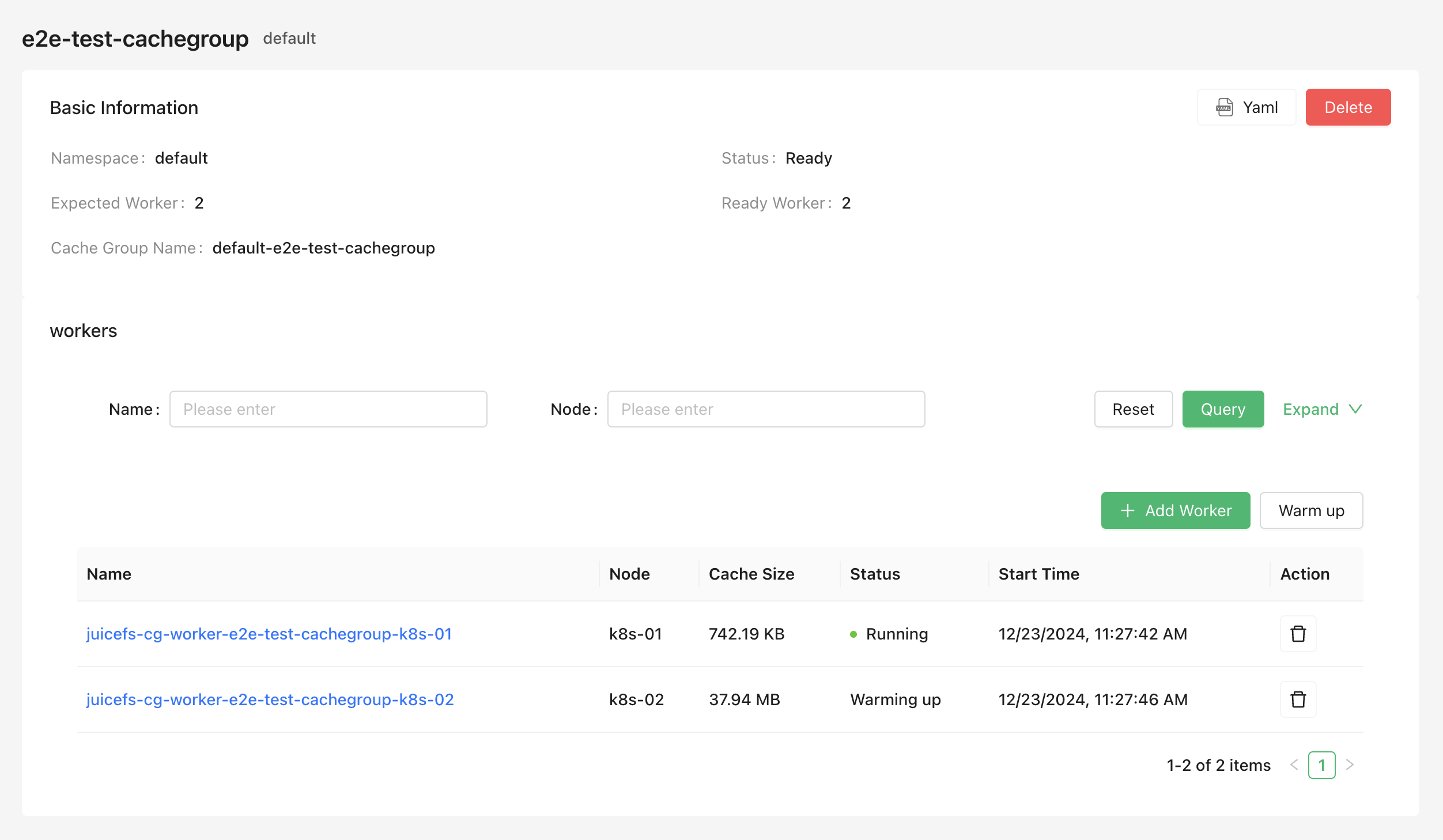1443x840 pixels.
Task: Click the Warm up button
Action: pos(1311,510)
